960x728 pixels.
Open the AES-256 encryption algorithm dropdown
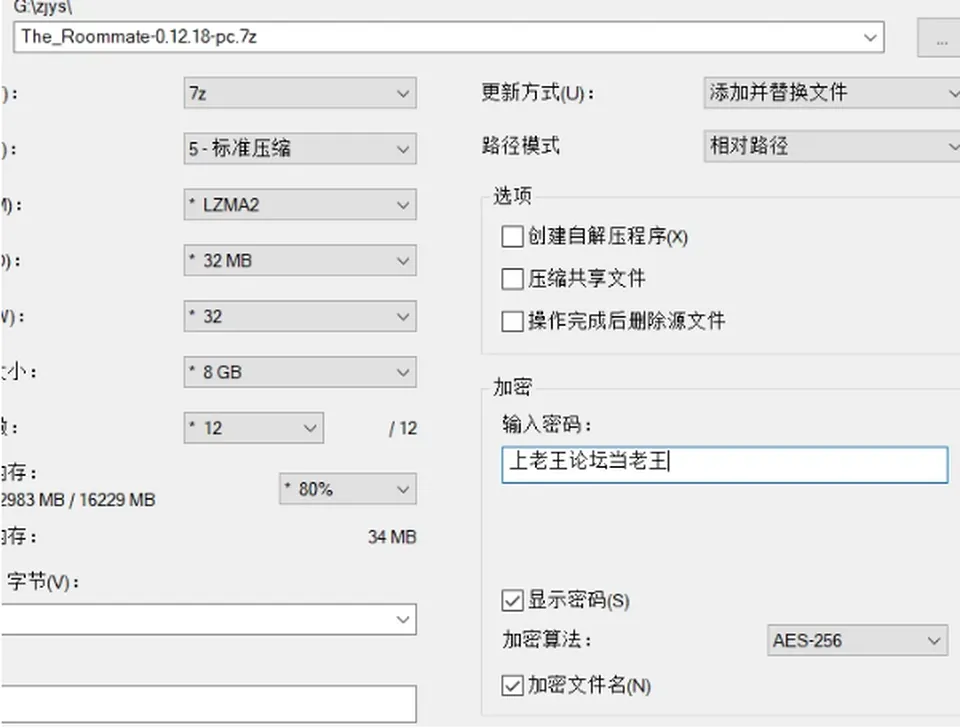pyautogui.click(x=858, y=640)
